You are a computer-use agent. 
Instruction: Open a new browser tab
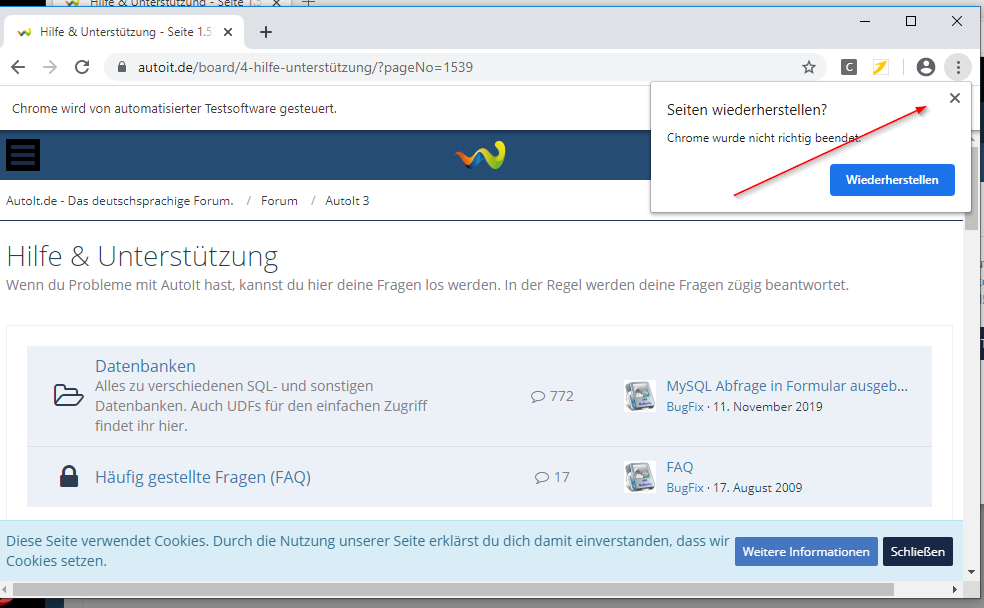266,32
